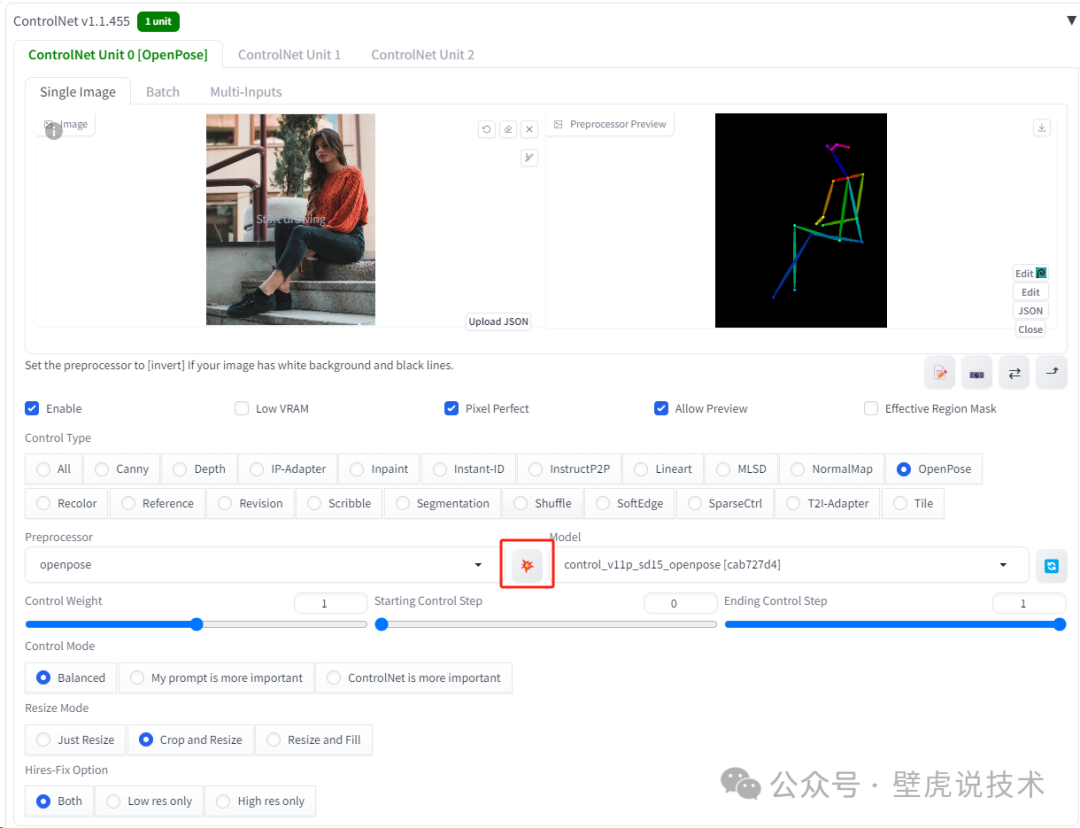Select the Scribble control type

pos(339,504)
